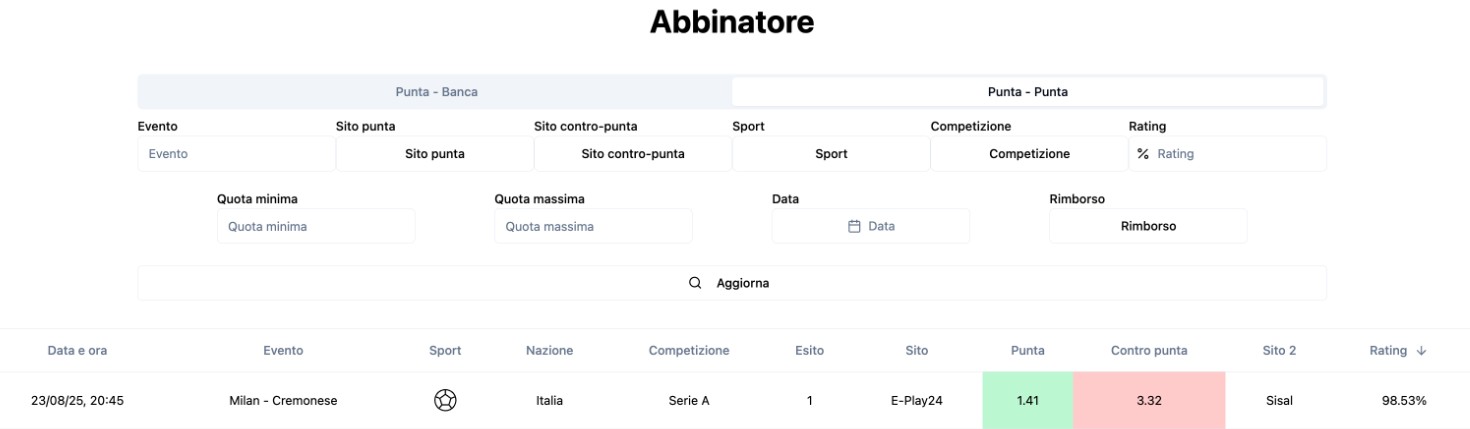Click the Aggiorna button
The image size is (1470, 429).
(732, 283)
